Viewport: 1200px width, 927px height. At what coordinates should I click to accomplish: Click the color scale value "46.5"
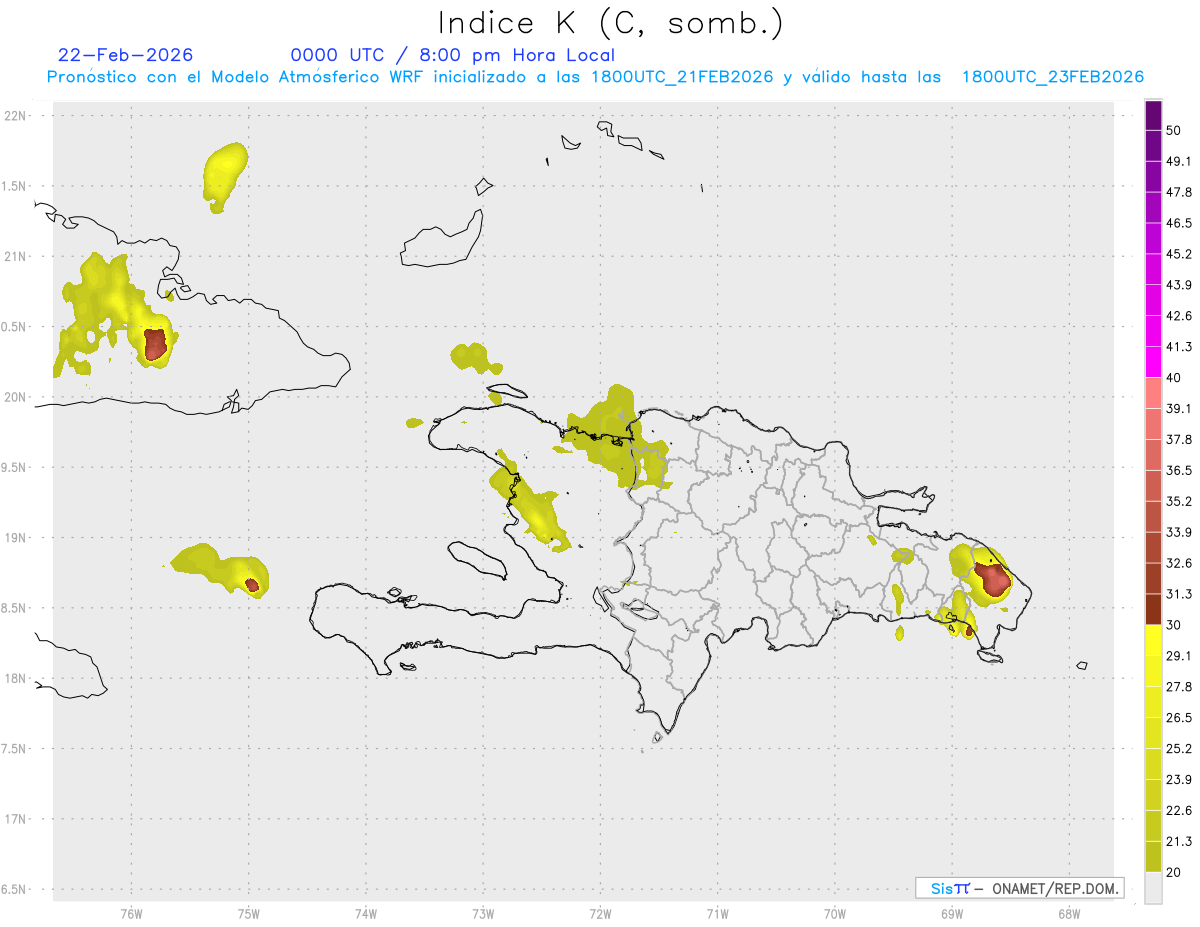tap(1179, 223)
